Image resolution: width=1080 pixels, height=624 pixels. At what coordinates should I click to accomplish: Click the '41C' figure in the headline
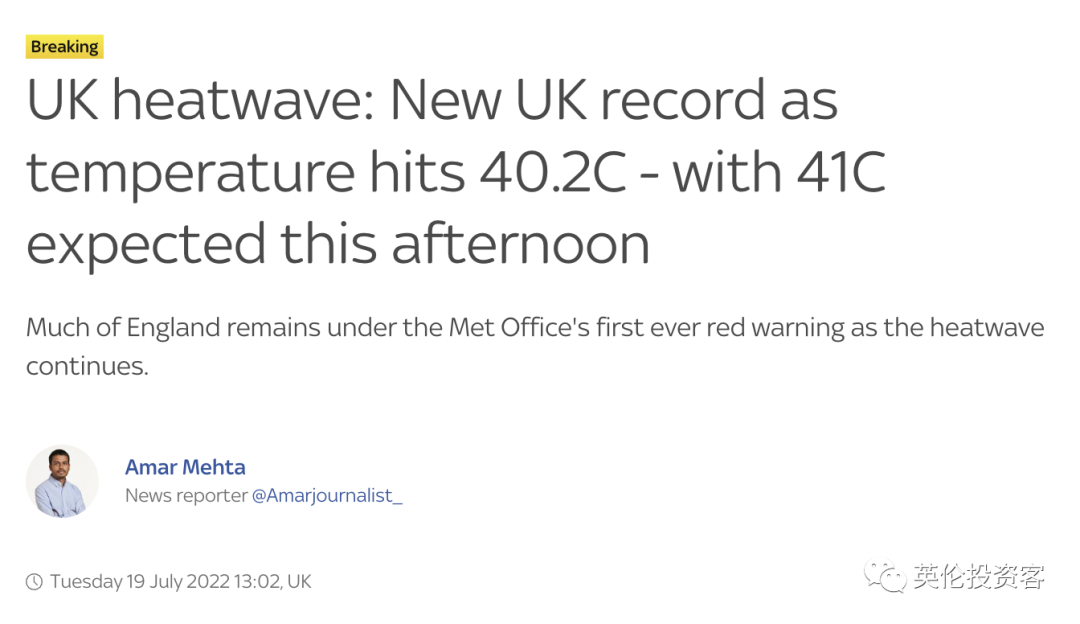pyautogui.click(x=841, y=172)
